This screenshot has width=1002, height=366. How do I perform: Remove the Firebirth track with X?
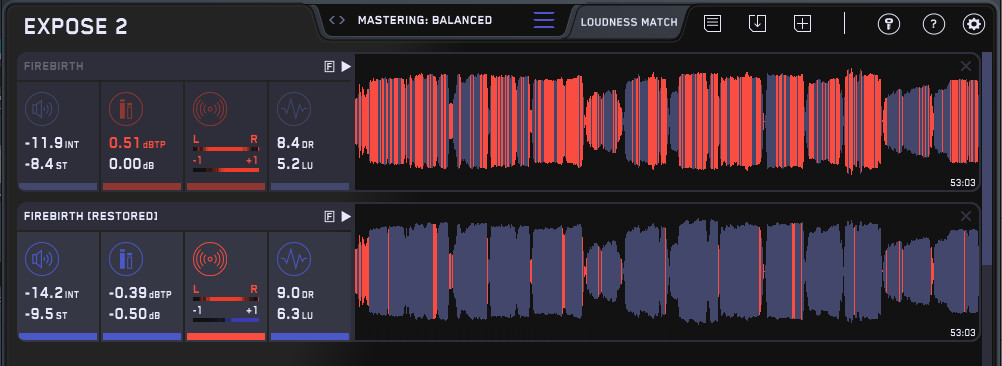coord(966,66)
